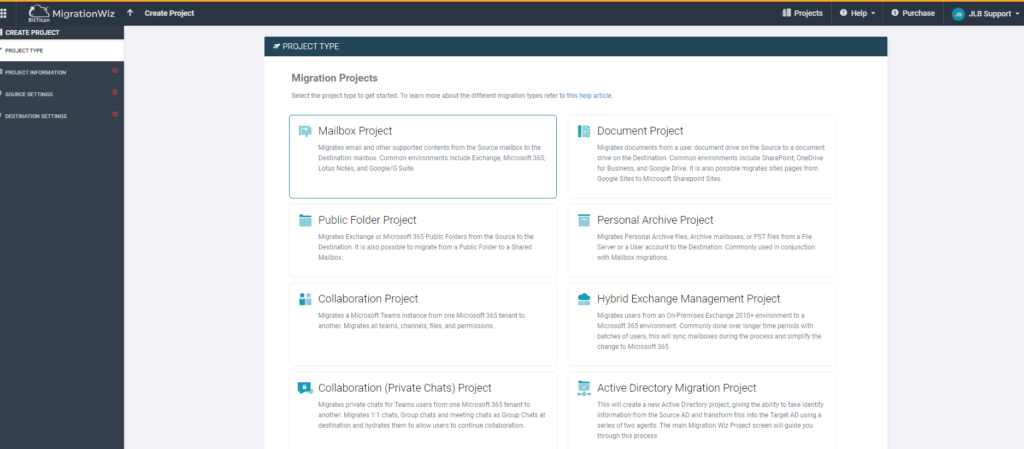The width and height of the screenshot is (1024, 449).
Task: Go to Projects in top navigation
Action: pos(802,13)
